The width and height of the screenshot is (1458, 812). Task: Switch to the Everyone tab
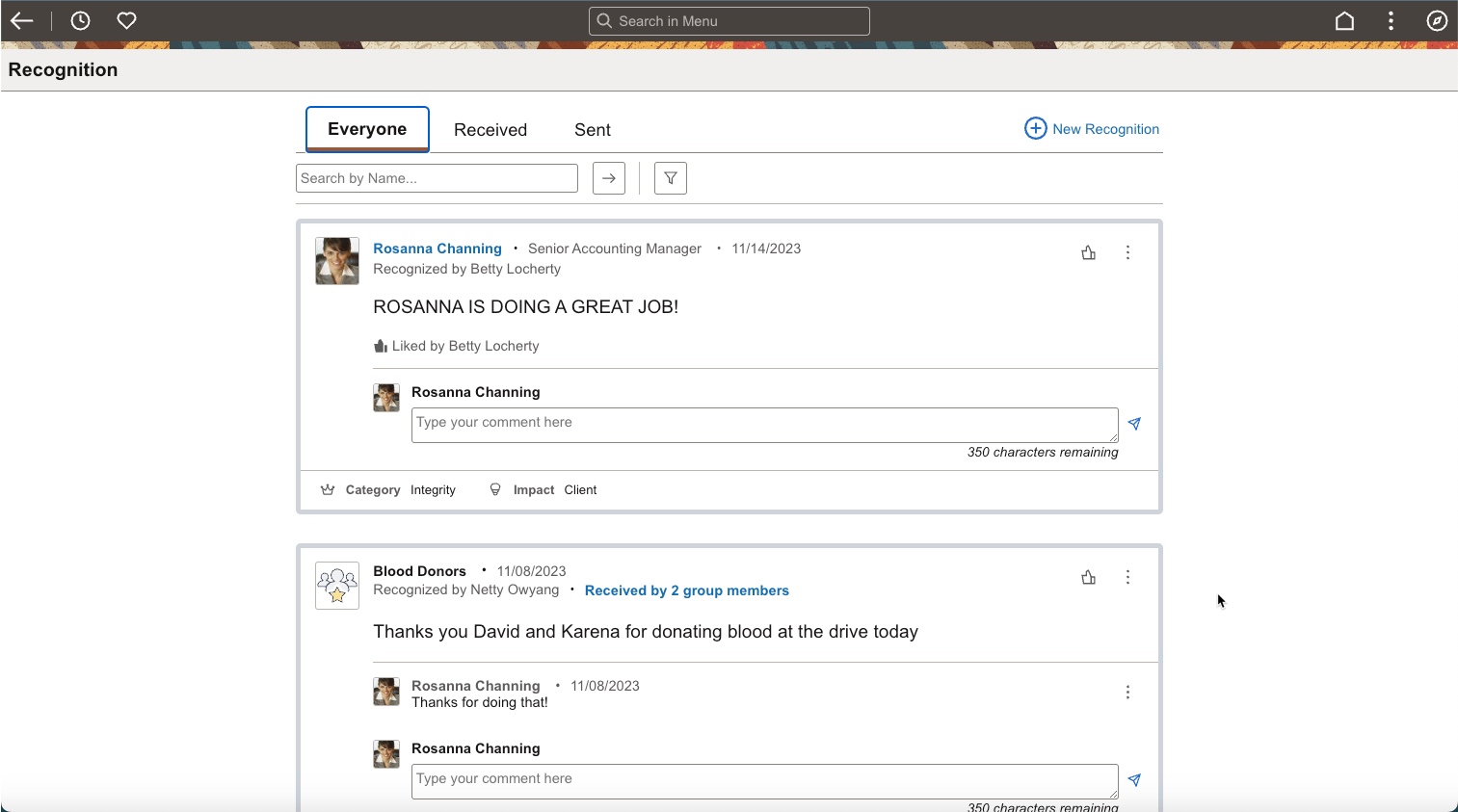367,129
